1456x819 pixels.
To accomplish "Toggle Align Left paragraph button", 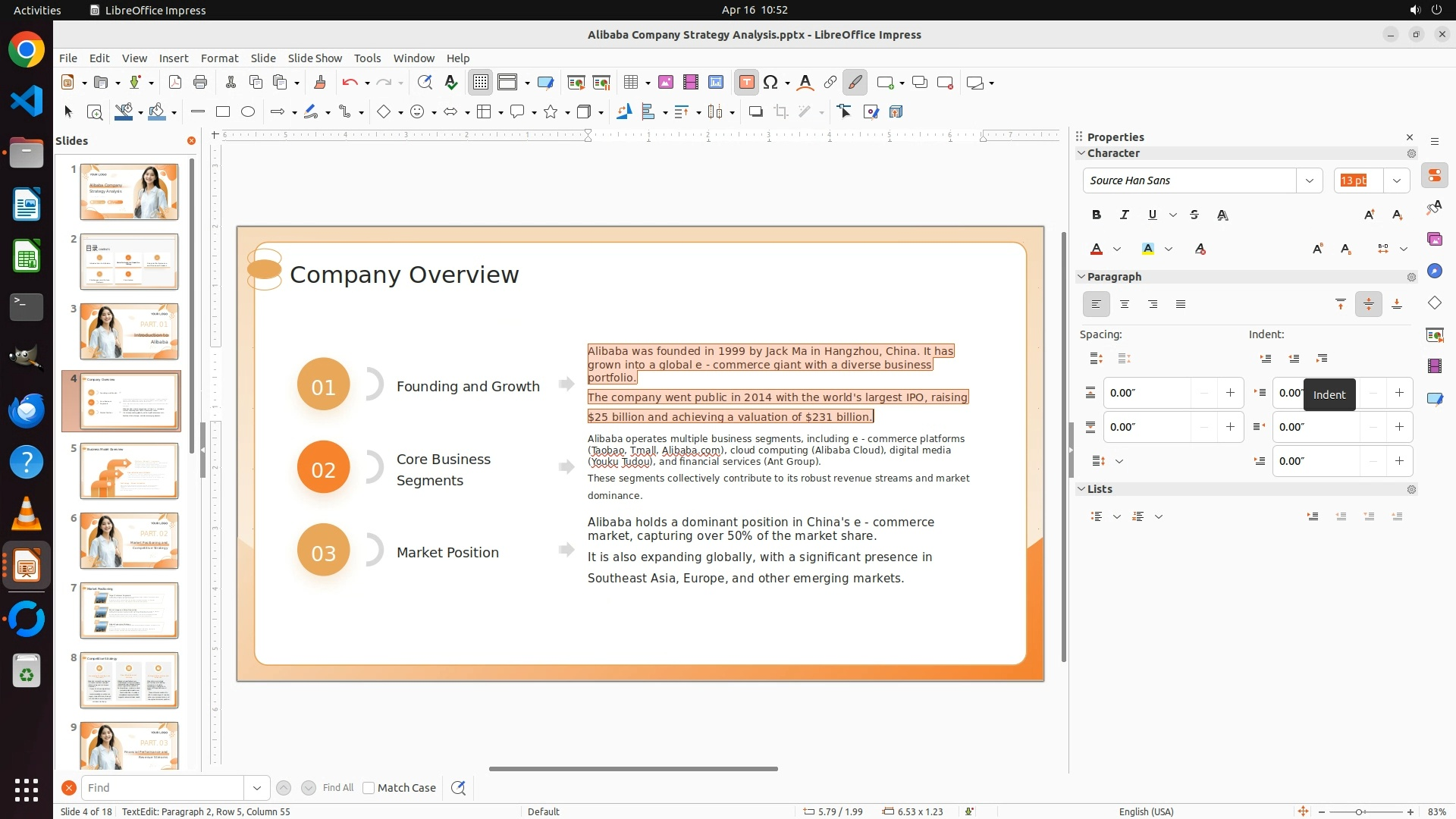I will (1096, 304).
